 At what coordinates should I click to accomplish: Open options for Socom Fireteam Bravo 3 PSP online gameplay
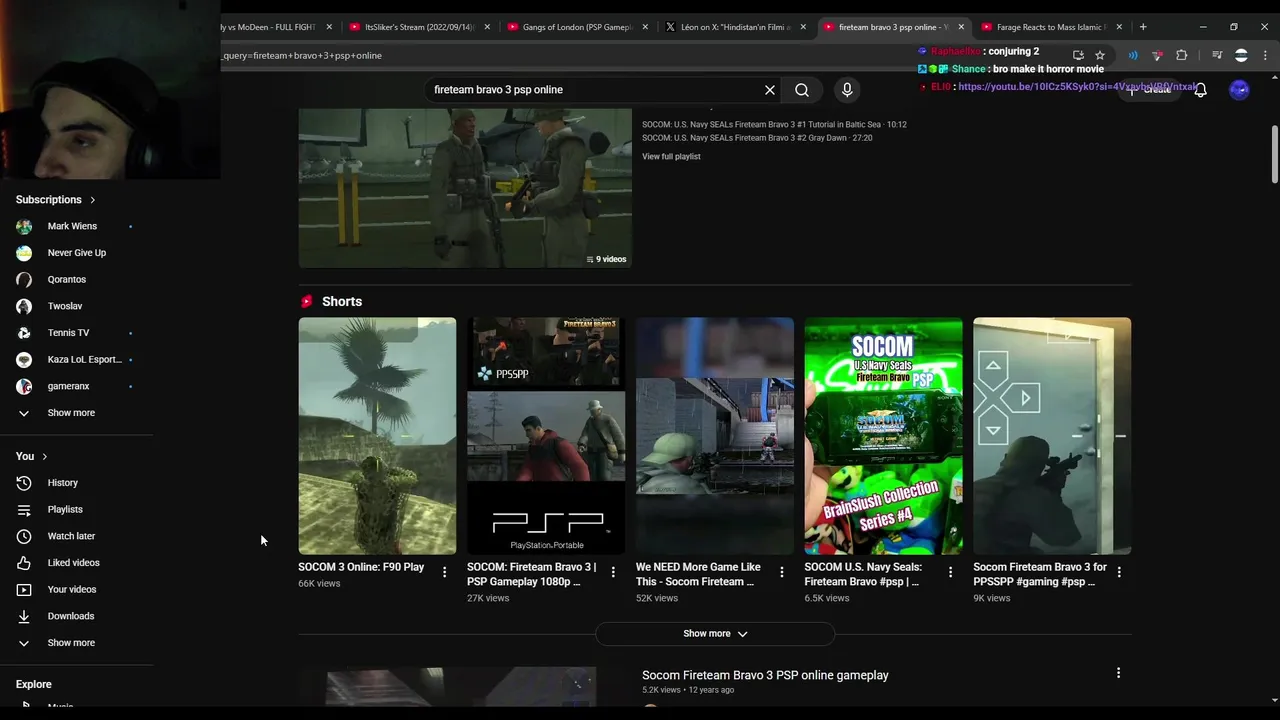coord(1118,674)
